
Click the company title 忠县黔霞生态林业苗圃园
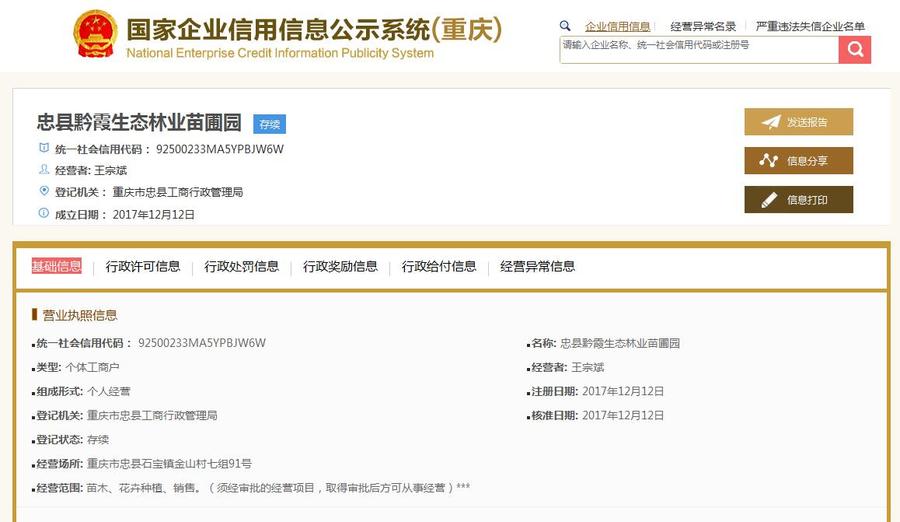[139, 122]
